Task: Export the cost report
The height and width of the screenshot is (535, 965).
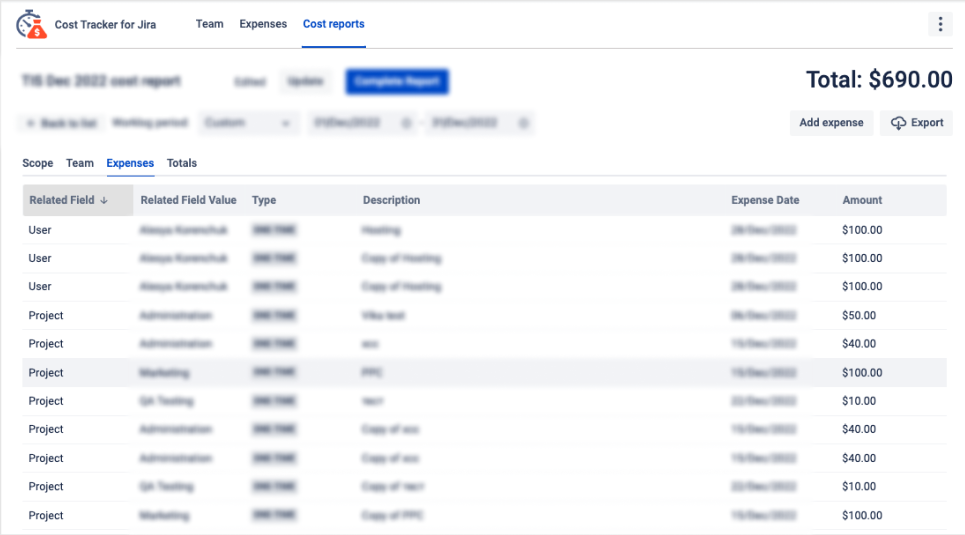Action: tap(916, 123)
